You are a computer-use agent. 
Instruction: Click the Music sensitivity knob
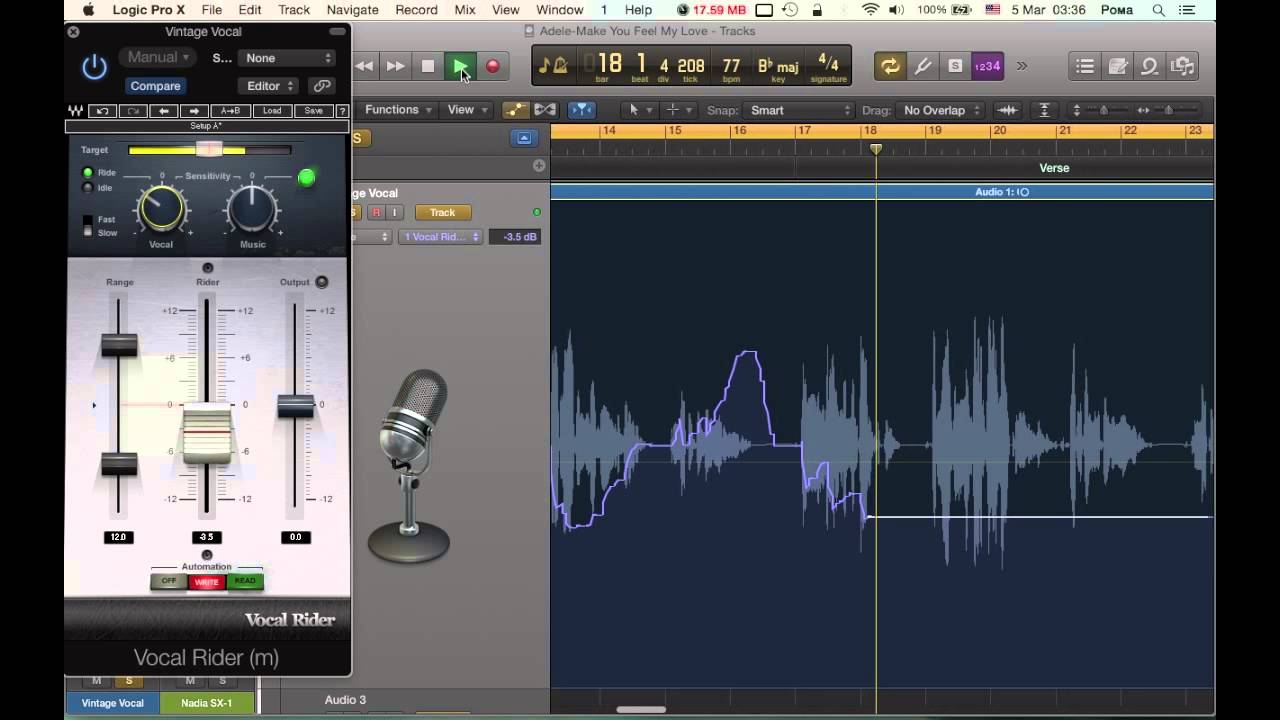point(252,209)
